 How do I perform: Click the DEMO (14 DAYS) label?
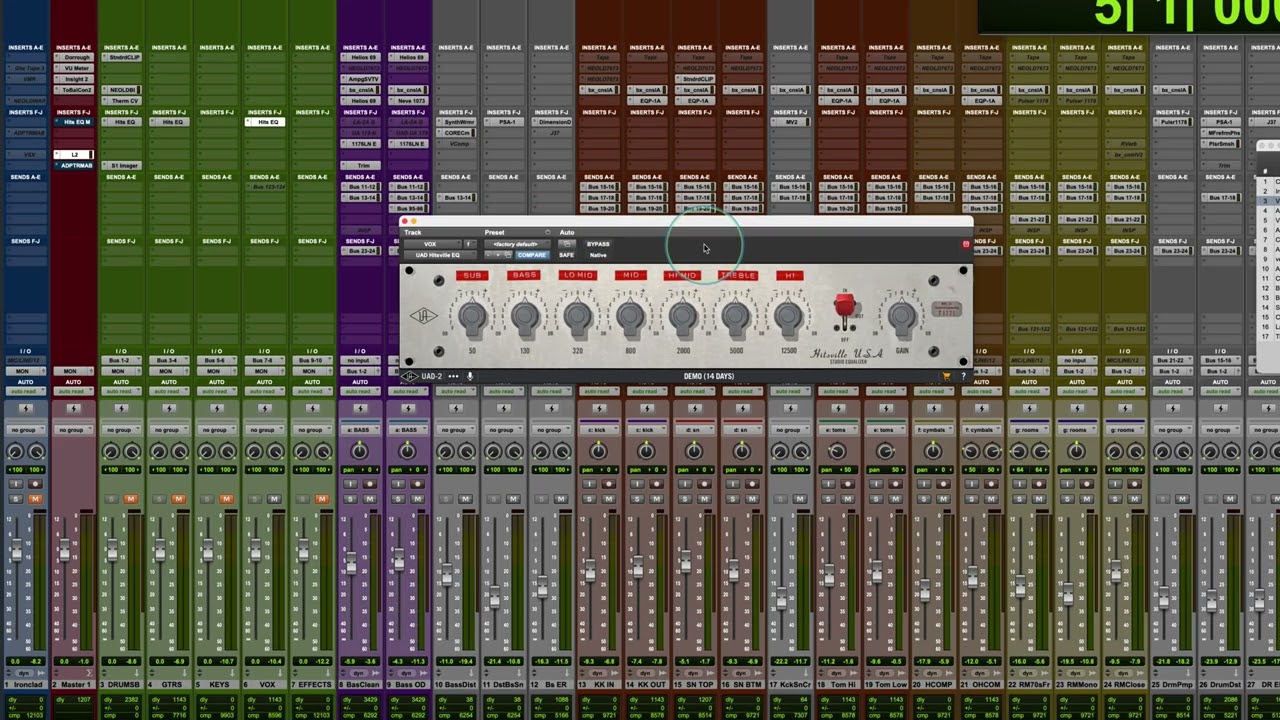[709, 377]
